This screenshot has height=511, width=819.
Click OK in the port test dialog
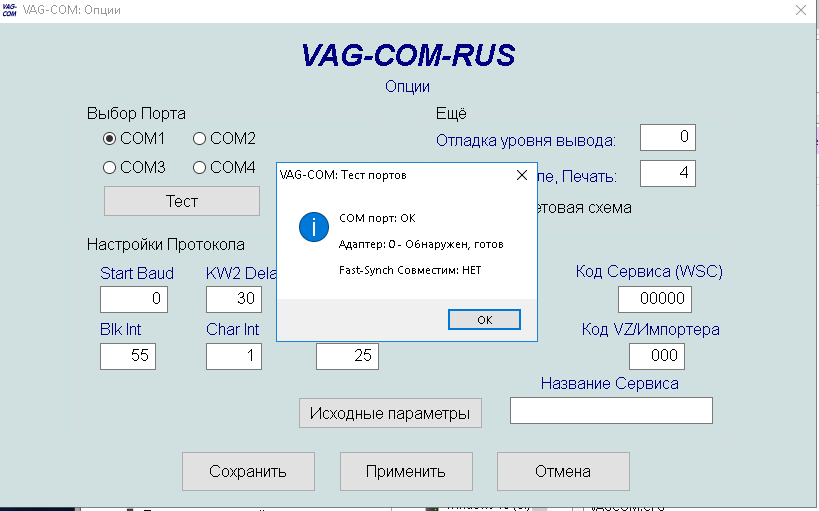pyautogui.click(x=484, y=320)
